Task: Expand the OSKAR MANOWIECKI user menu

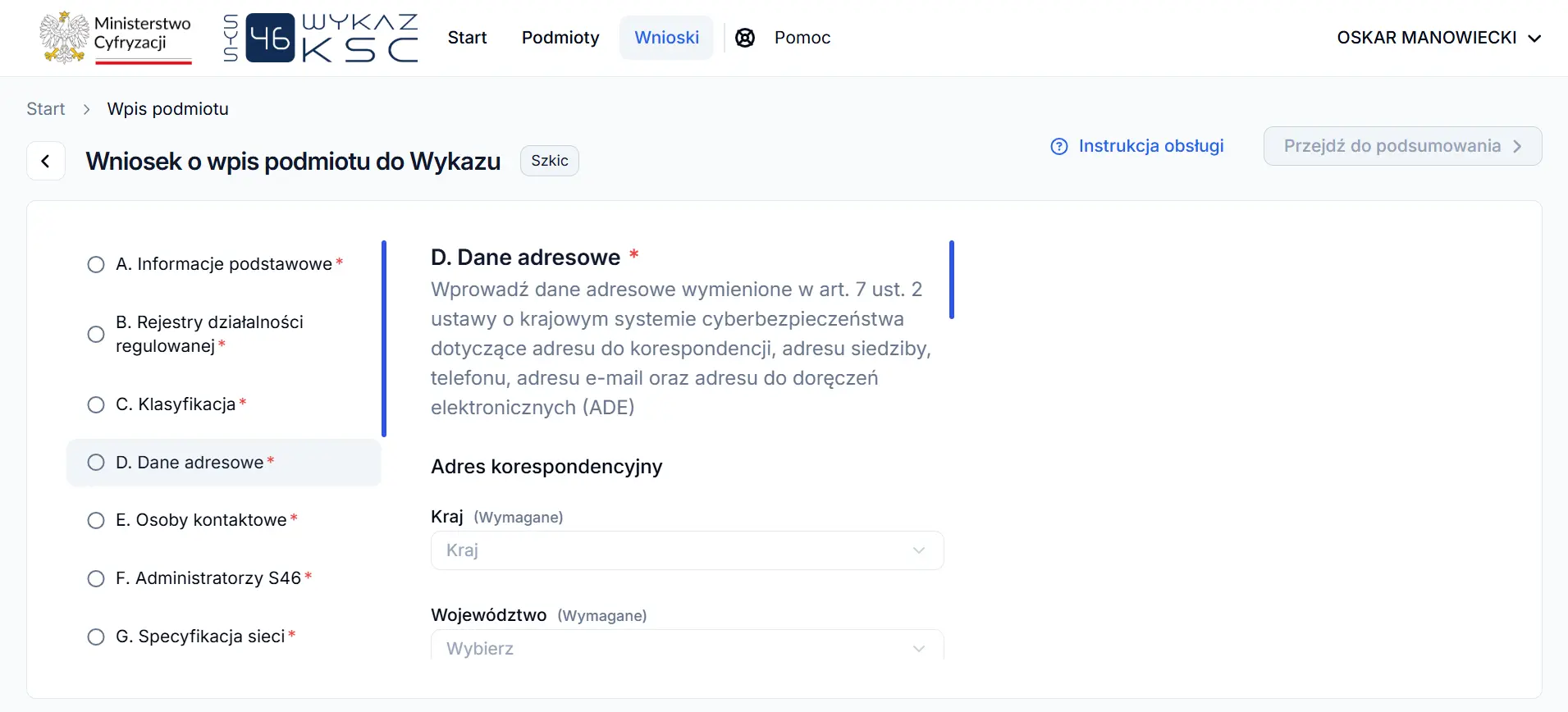Action: coord(1439,38)
